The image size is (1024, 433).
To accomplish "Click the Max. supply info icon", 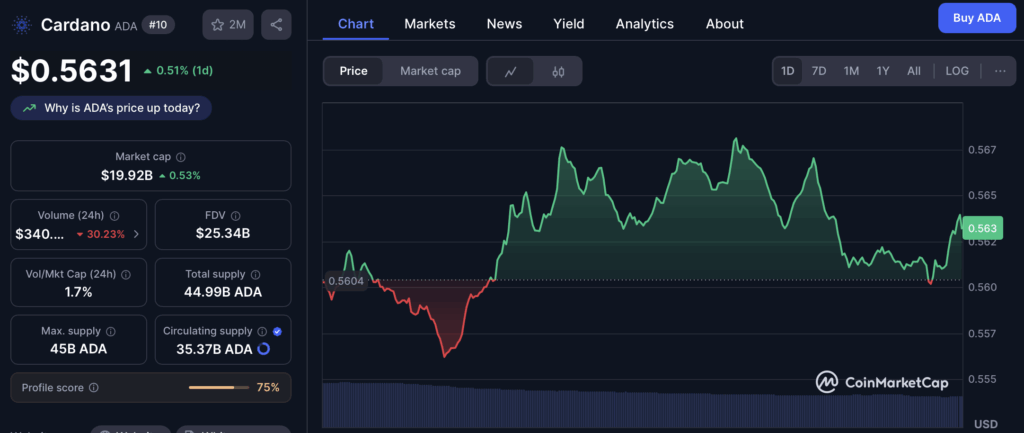I will pyautogui.click(x=111, y=331).
